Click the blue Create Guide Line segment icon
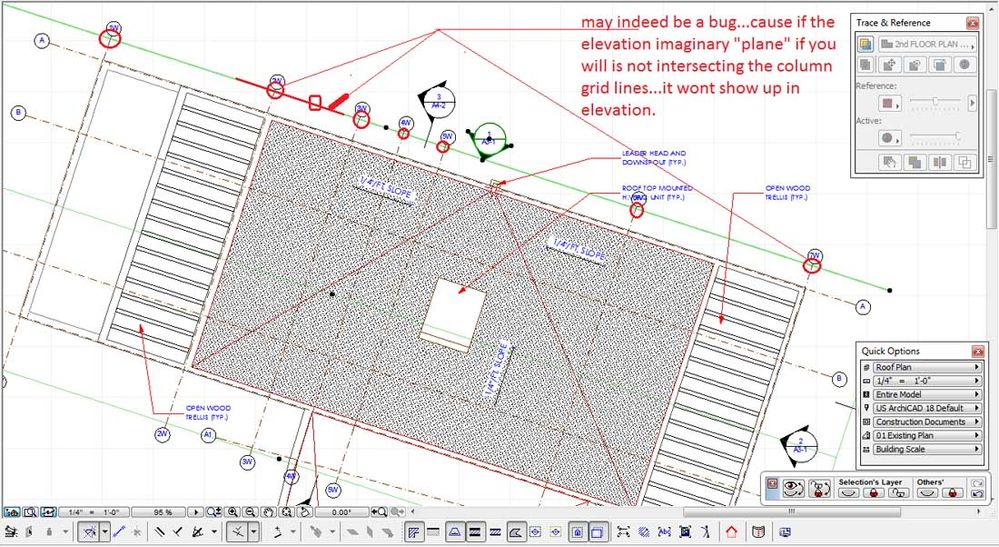999x547 pixels. point(119,532)
